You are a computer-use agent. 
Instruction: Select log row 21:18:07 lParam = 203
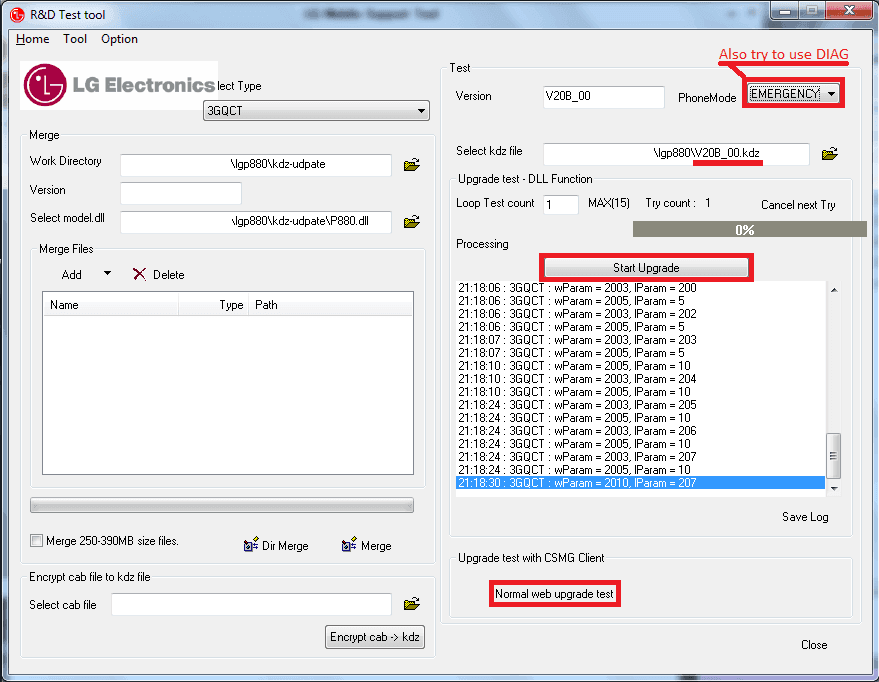[640, 340]
